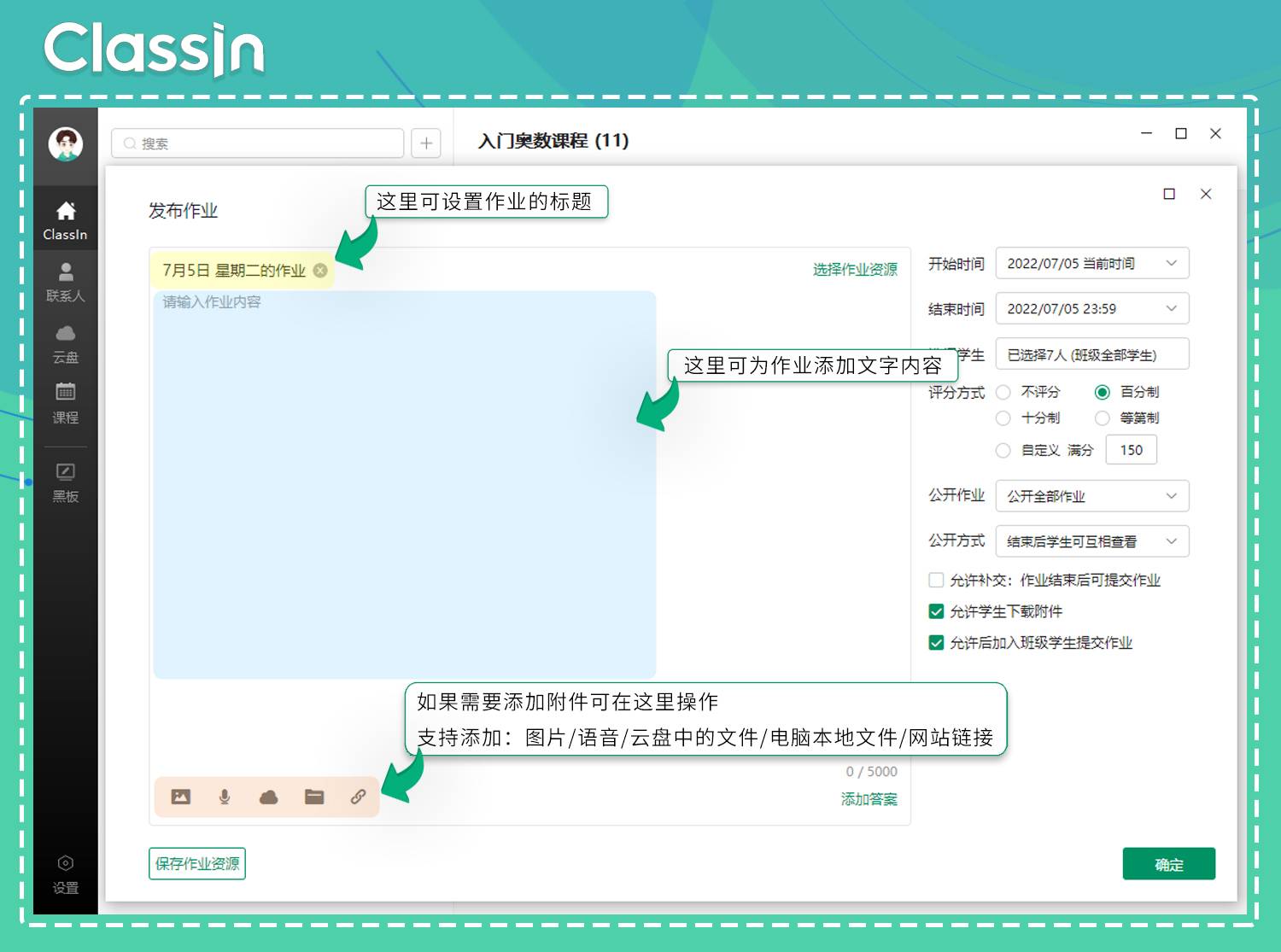Open the ClassIn home tab in sidebar
Viewport: 1281px width, 952px height.
click(66, 219)
